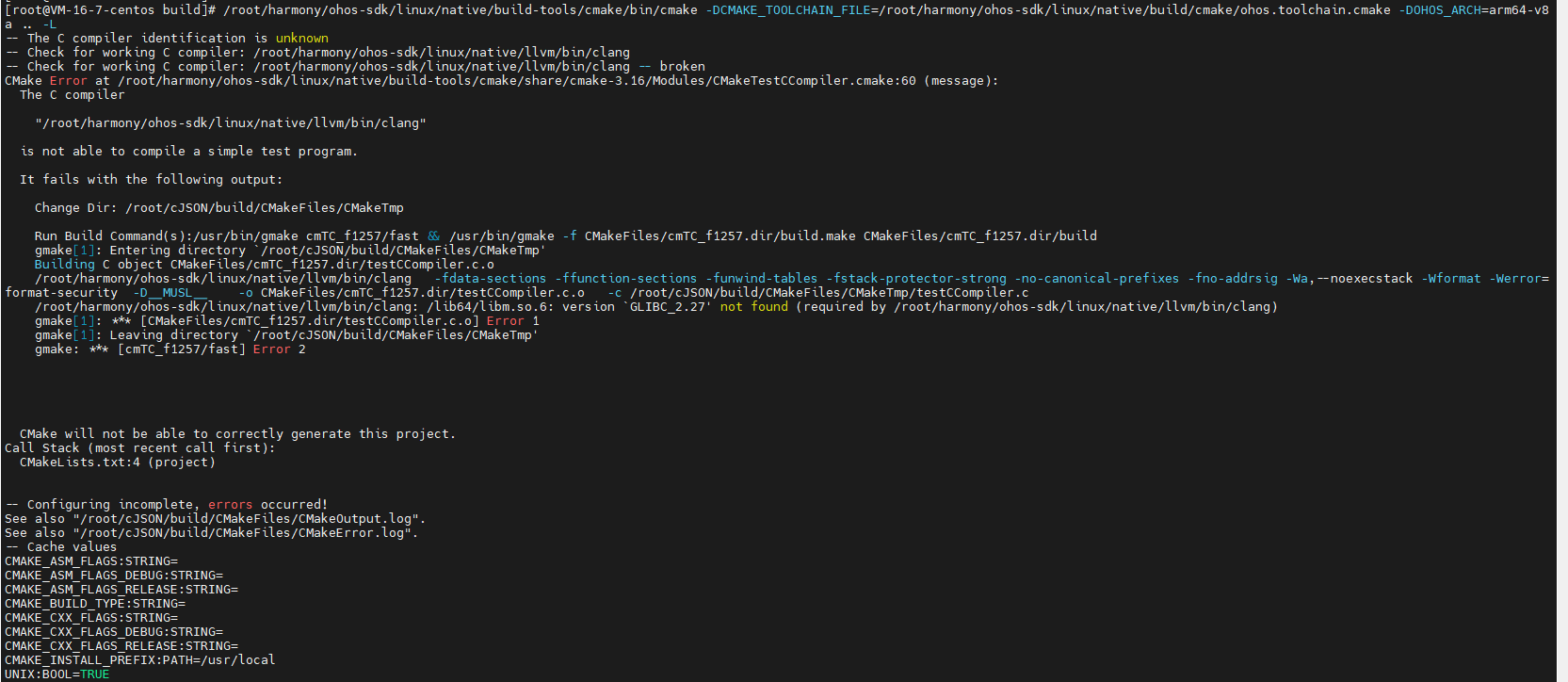Click '-DCMAKE_TOOLCHAIN_FILE' flag in the command line
The width and height of the screenshot is (1568, 682).
point(788,10)
